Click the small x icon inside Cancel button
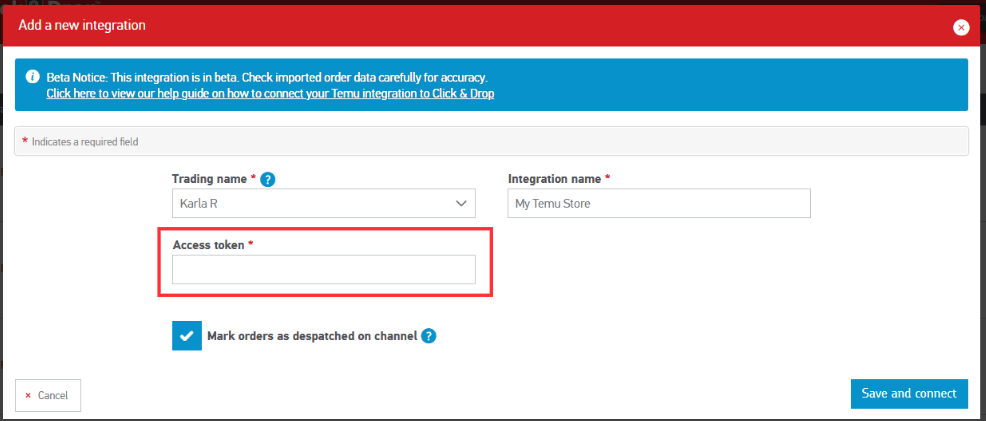The height and width of the screenshot is (421, 986). [28, 396]
